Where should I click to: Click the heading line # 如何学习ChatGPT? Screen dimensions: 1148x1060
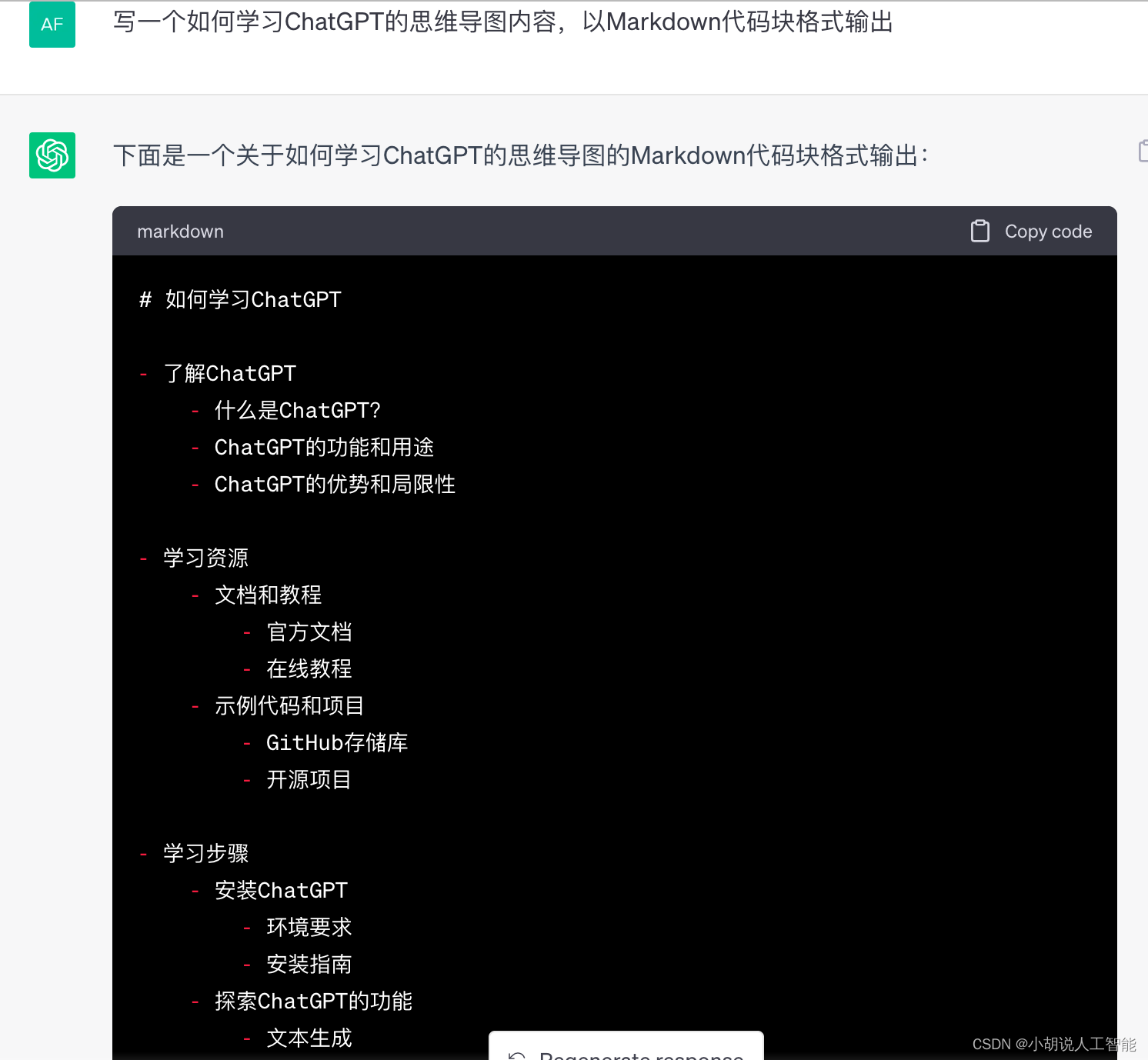point(240,299)
